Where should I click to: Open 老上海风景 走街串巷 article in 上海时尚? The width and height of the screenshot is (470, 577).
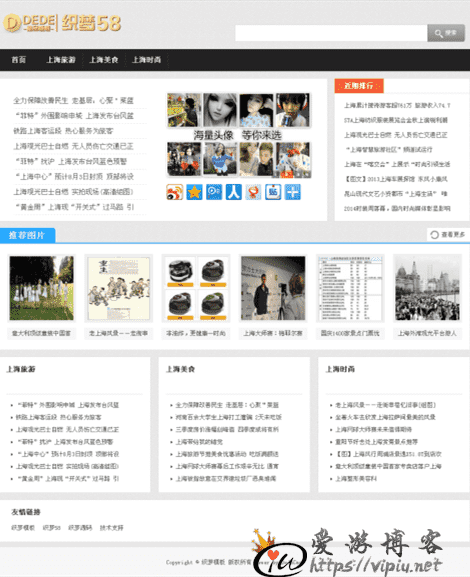tap(385, 405)
